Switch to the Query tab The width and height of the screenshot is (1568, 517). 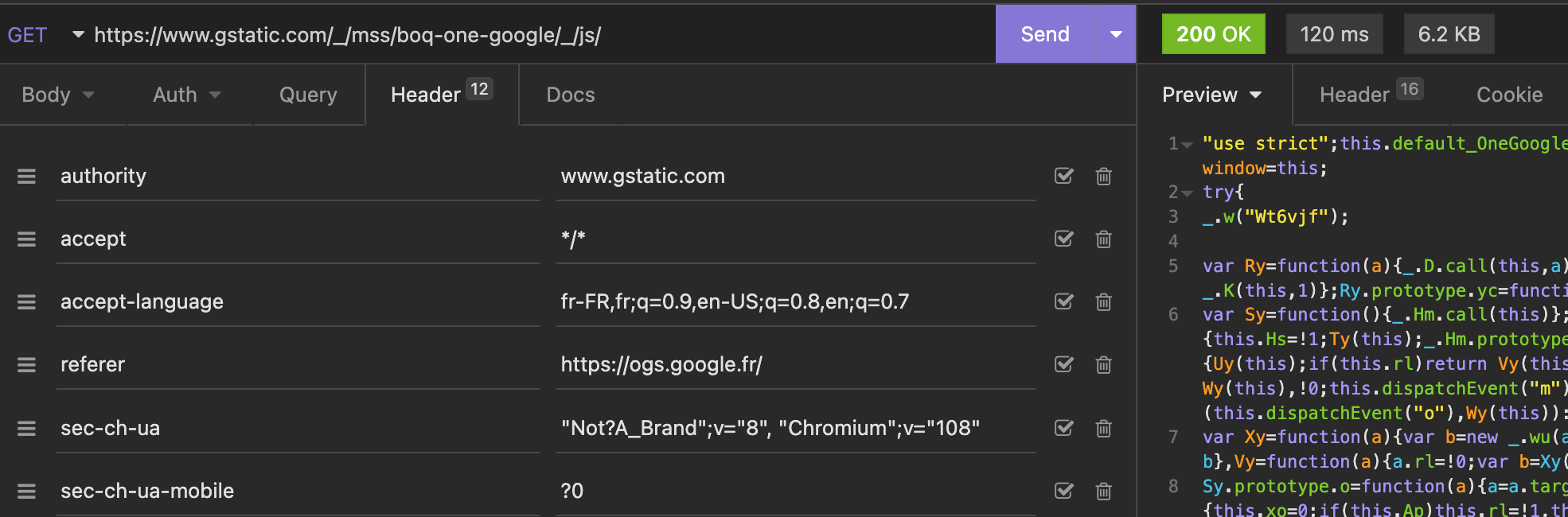click(307, 95)
